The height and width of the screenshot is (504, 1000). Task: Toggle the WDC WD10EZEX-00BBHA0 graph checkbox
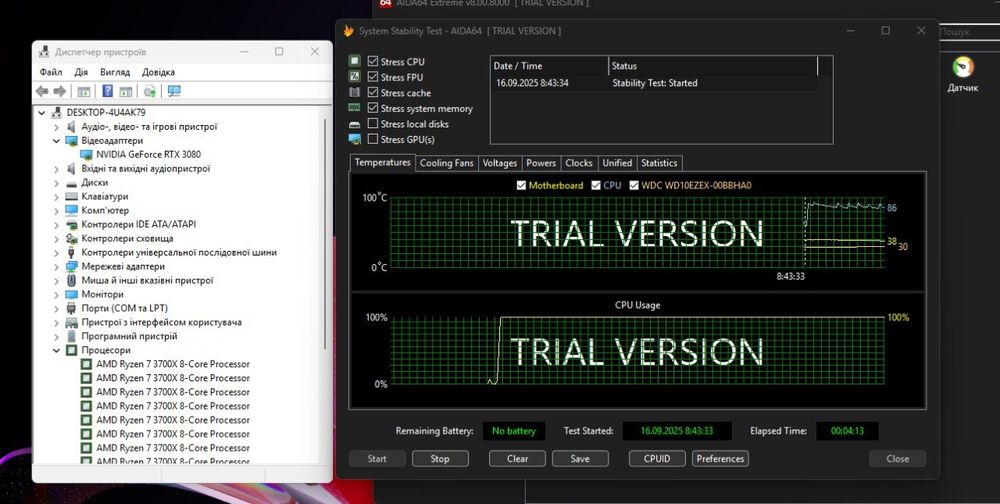(x=634, y=186)
